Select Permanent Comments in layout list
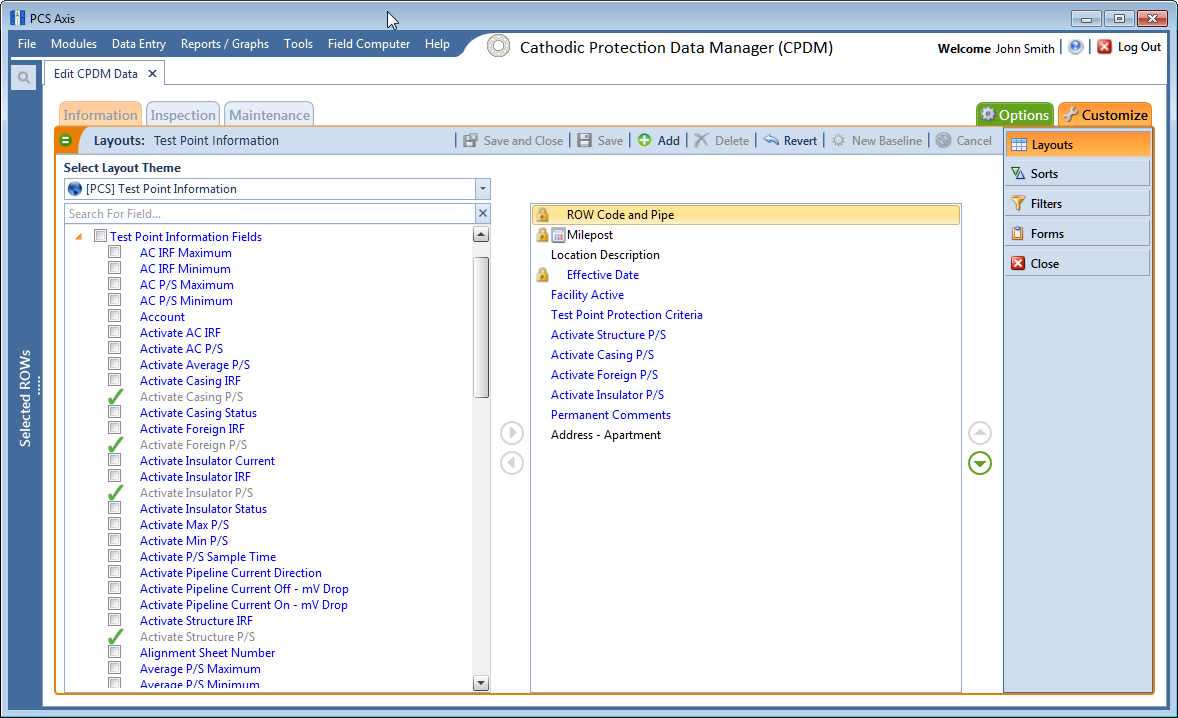The height and width of the screenshot is (718, 1178). pos(611,415)
